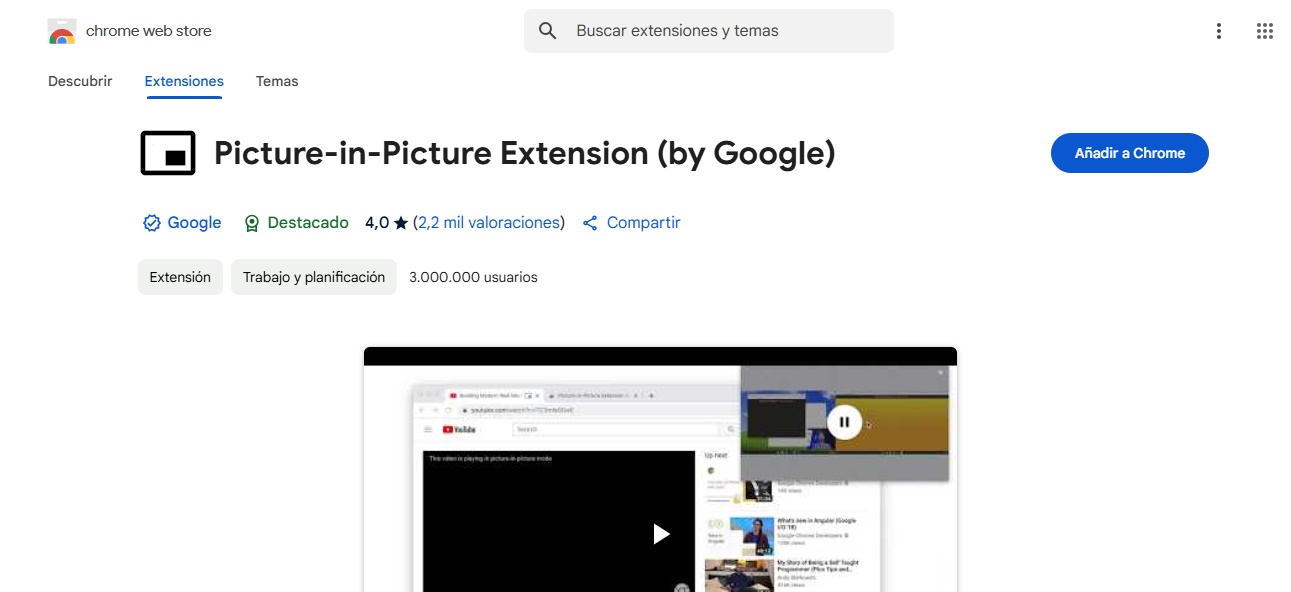The image size is (1291, 592).
Task: Go to the Descubrir tab
Action: [80, 81]
